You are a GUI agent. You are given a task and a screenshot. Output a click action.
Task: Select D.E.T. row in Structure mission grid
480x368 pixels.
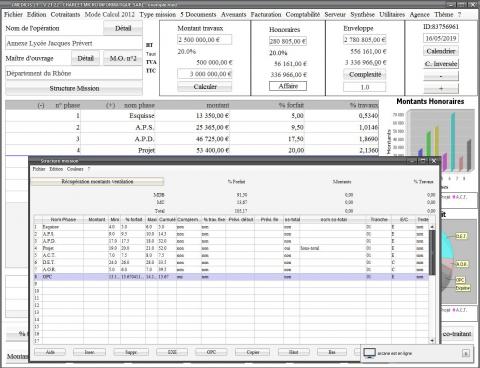231,262
